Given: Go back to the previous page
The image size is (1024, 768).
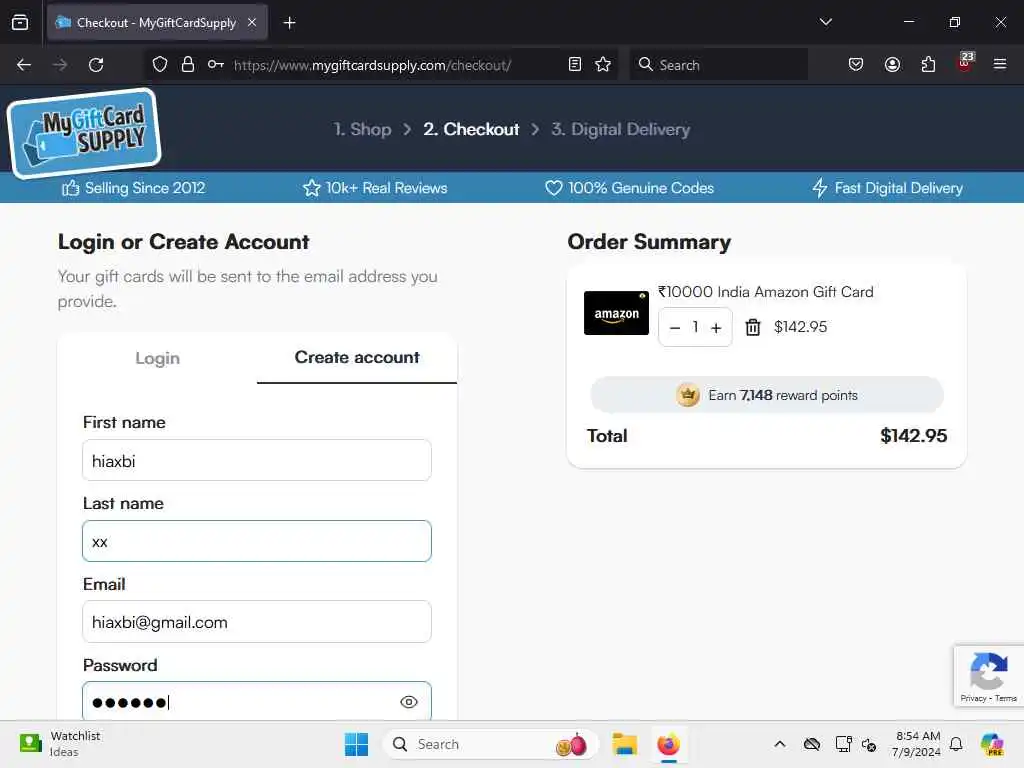Looking at the screenshot, I should [x=24, y=65].
